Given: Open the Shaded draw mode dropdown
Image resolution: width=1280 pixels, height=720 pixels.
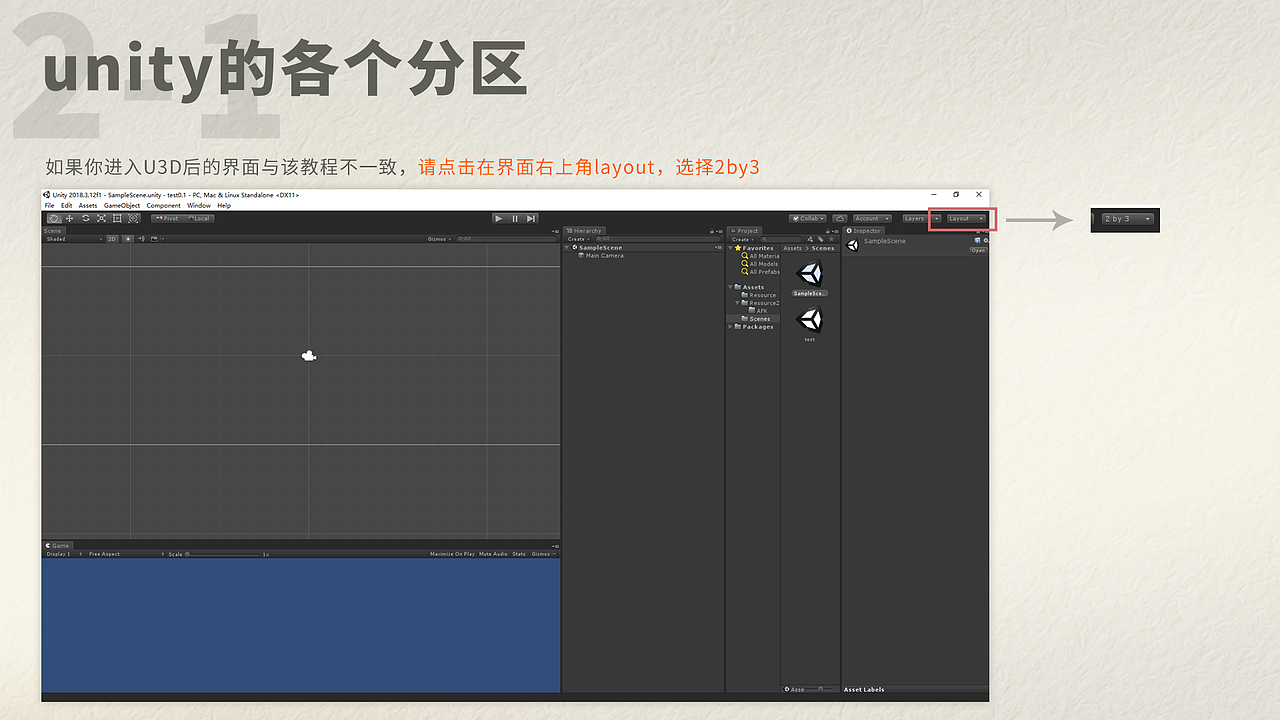Looking at the screenshot, I should click(73, 239).
